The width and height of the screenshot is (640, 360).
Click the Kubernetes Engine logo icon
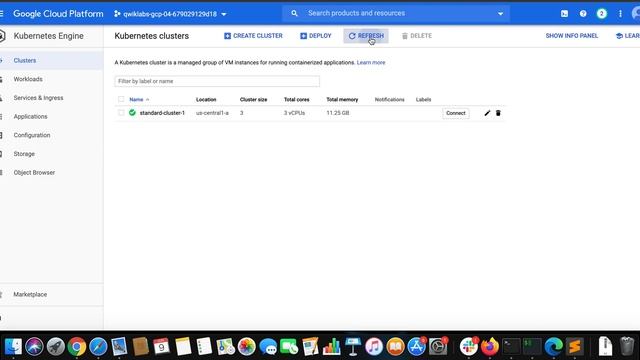click(x=2, y=36)
